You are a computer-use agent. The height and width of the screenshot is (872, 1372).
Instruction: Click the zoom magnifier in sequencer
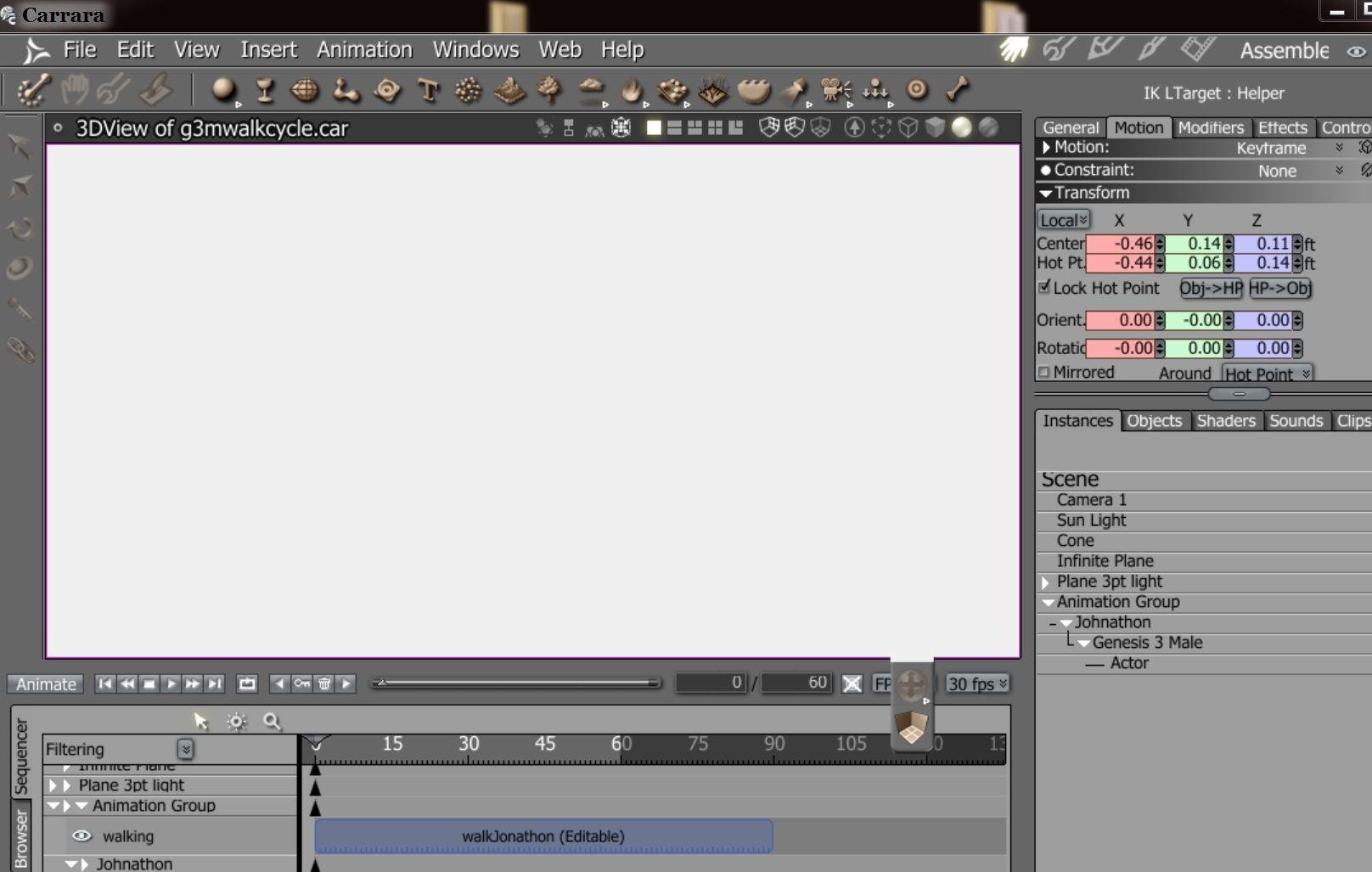point(272,722)
